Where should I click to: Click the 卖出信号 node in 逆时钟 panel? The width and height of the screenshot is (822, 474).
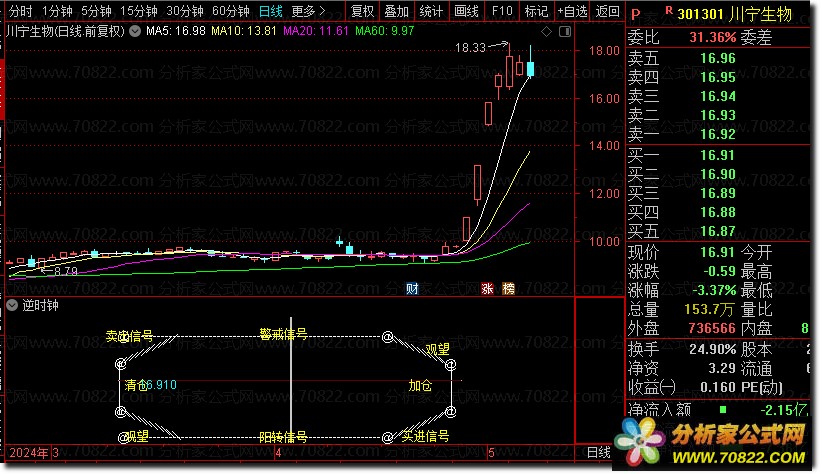[x=129, y=336]
